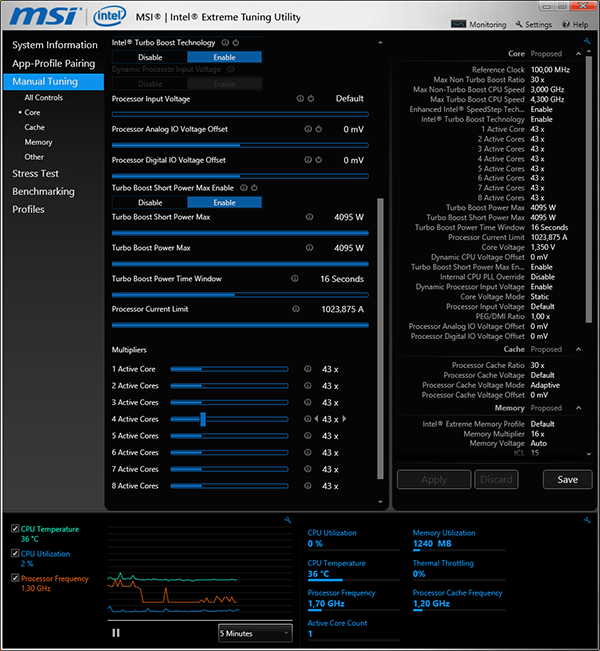Viewport: 600px width, 651px height.
Task: Click the Turbo Boost Power Time Window slider
Action: click(240, 295)
